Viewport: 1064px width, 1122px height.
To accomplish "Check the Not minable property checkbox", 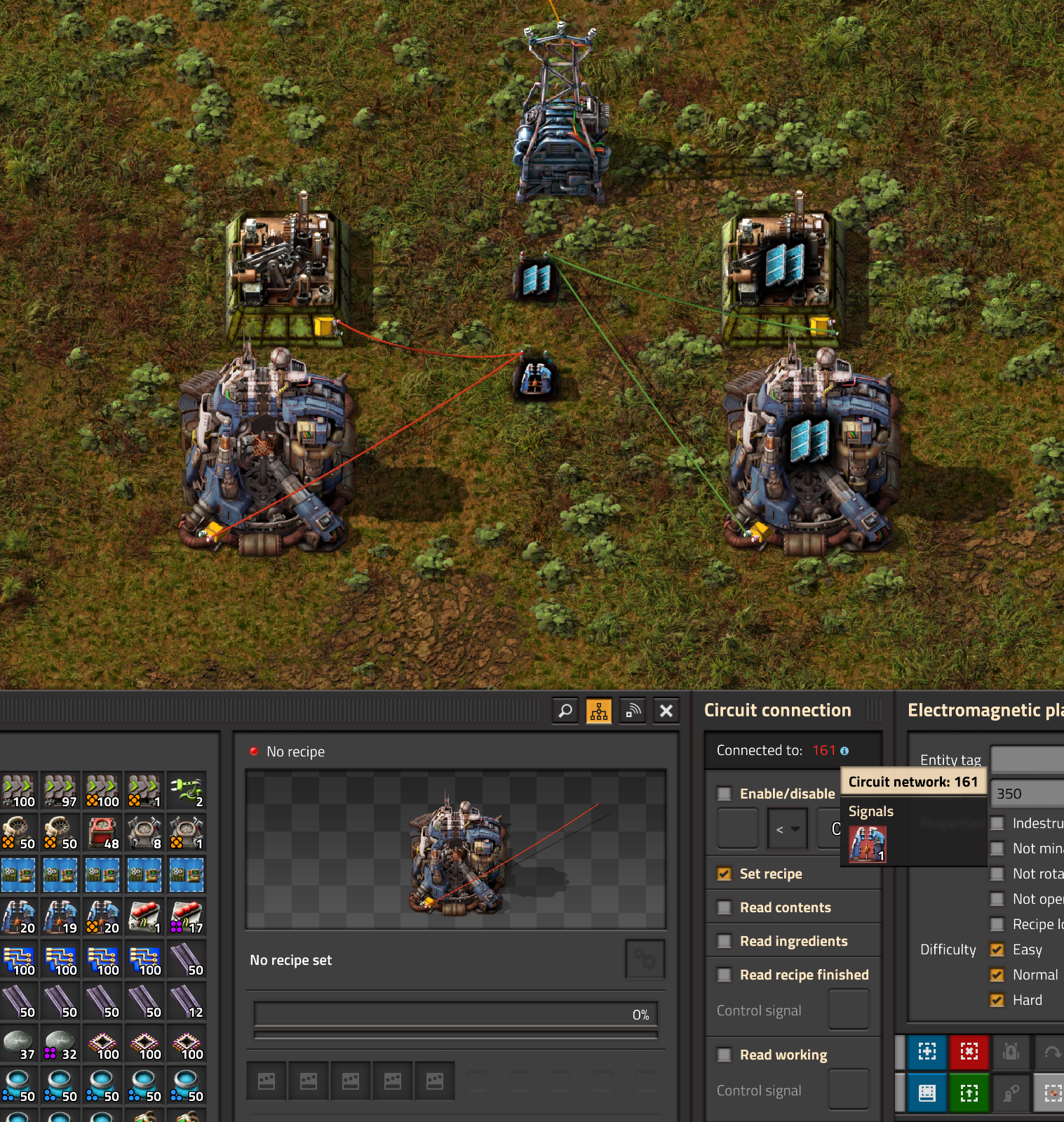I will [997, 848].
